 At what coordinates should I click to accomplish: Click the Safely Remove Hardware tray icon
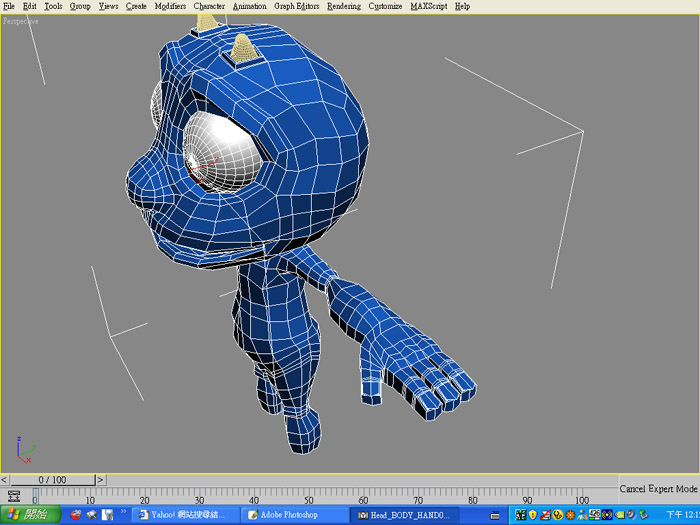point(643,515)
